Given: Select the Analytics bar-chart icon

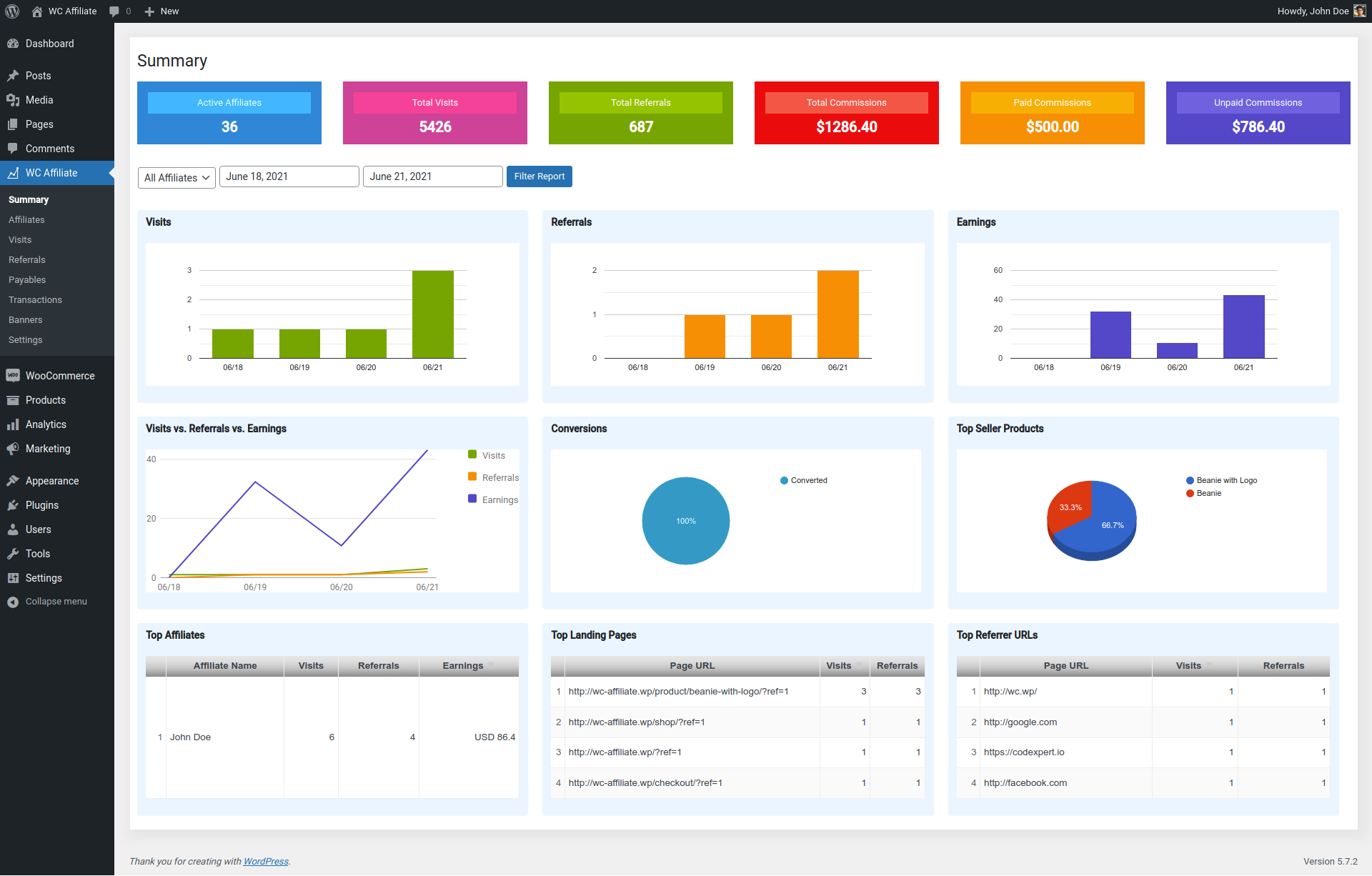Looking at the screenshot, I should pos(14,424).
